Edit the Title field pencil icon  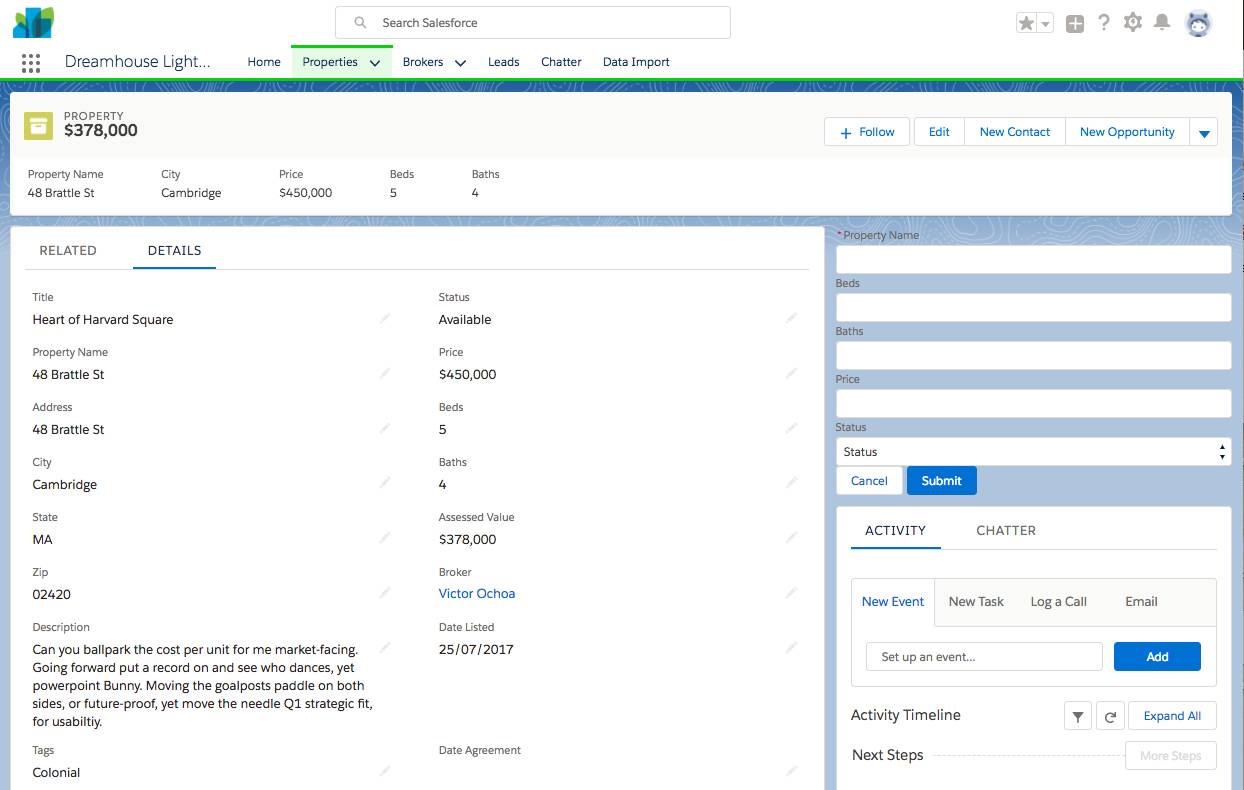coord(385,318)
